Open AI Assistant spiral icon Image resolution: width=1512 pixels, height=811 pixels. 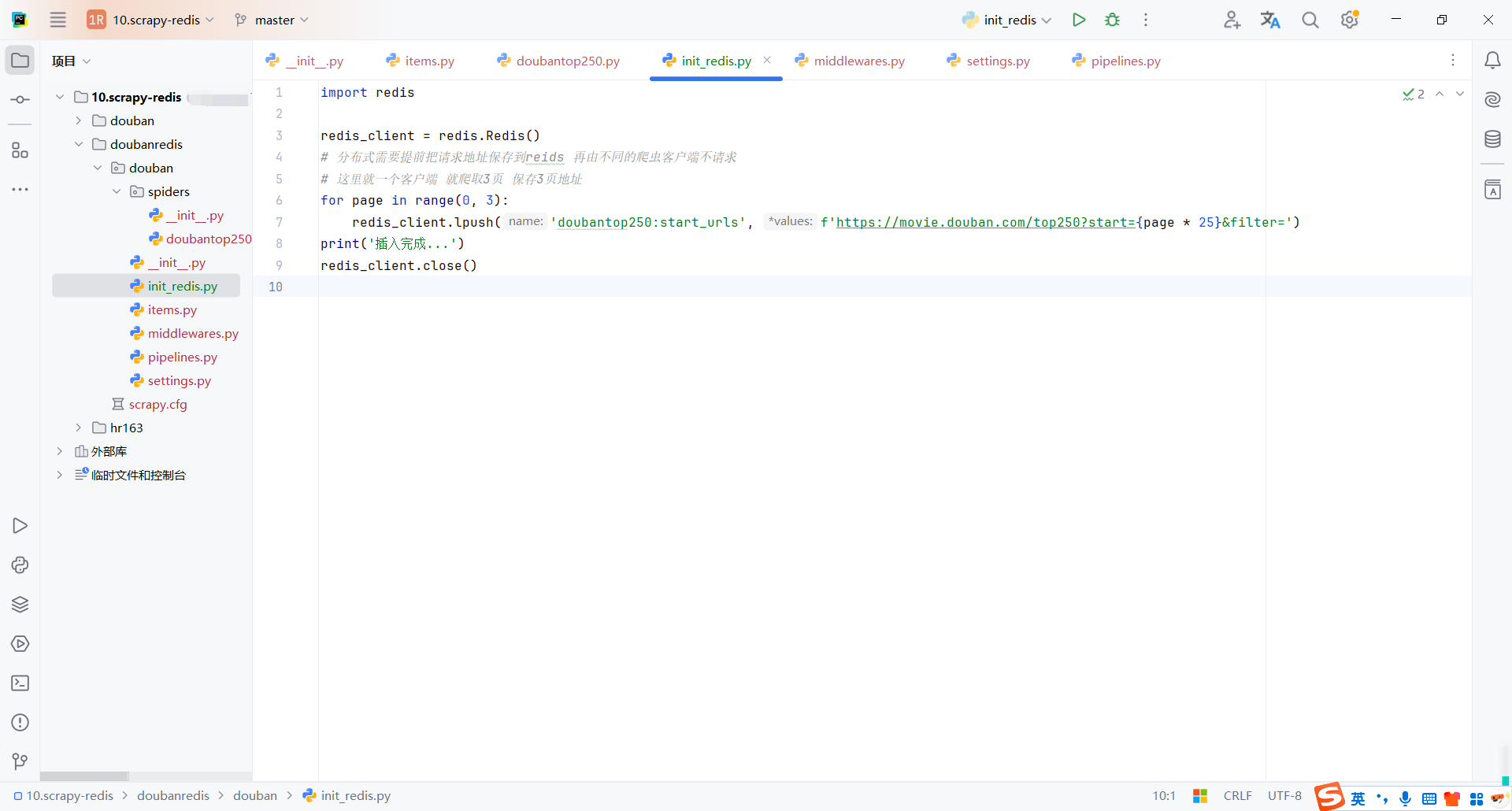1492,99
